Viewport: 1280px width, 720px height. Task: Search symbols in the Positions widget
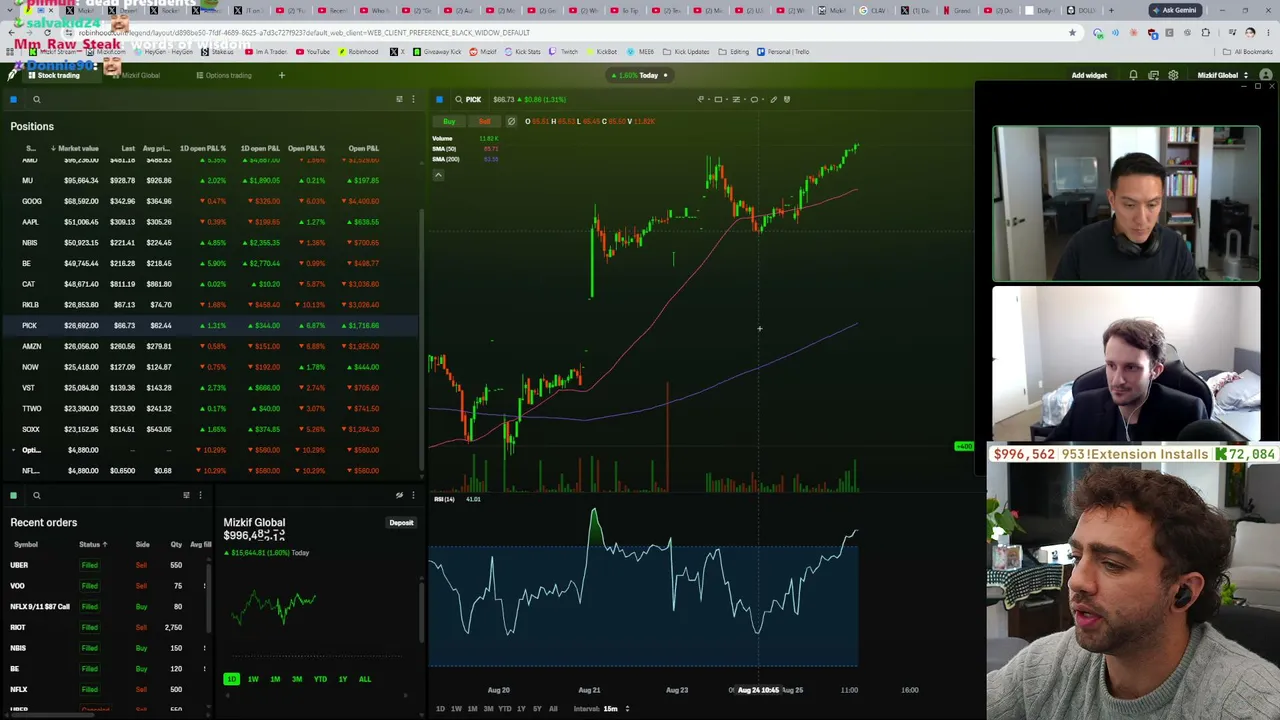[x=36, y=99]
